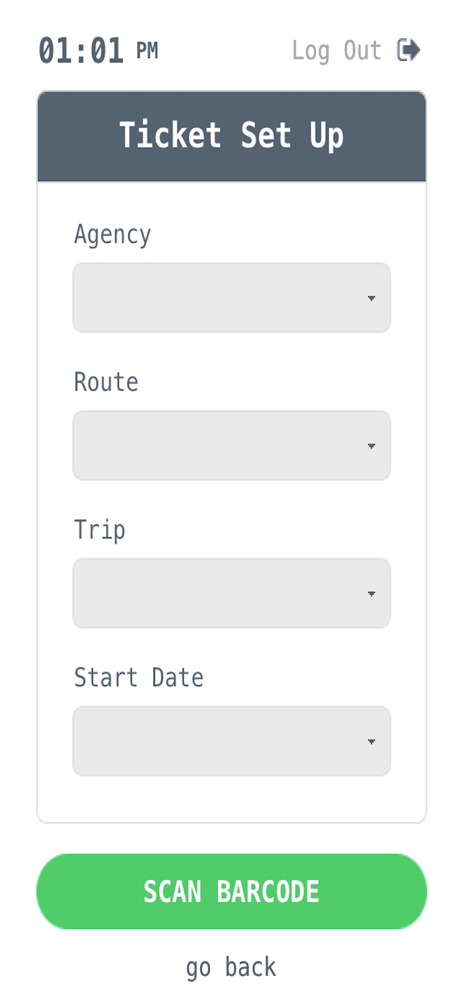Click the Trip field label
The height and width of the screenshot is (1000, 462).
(100, 531)
